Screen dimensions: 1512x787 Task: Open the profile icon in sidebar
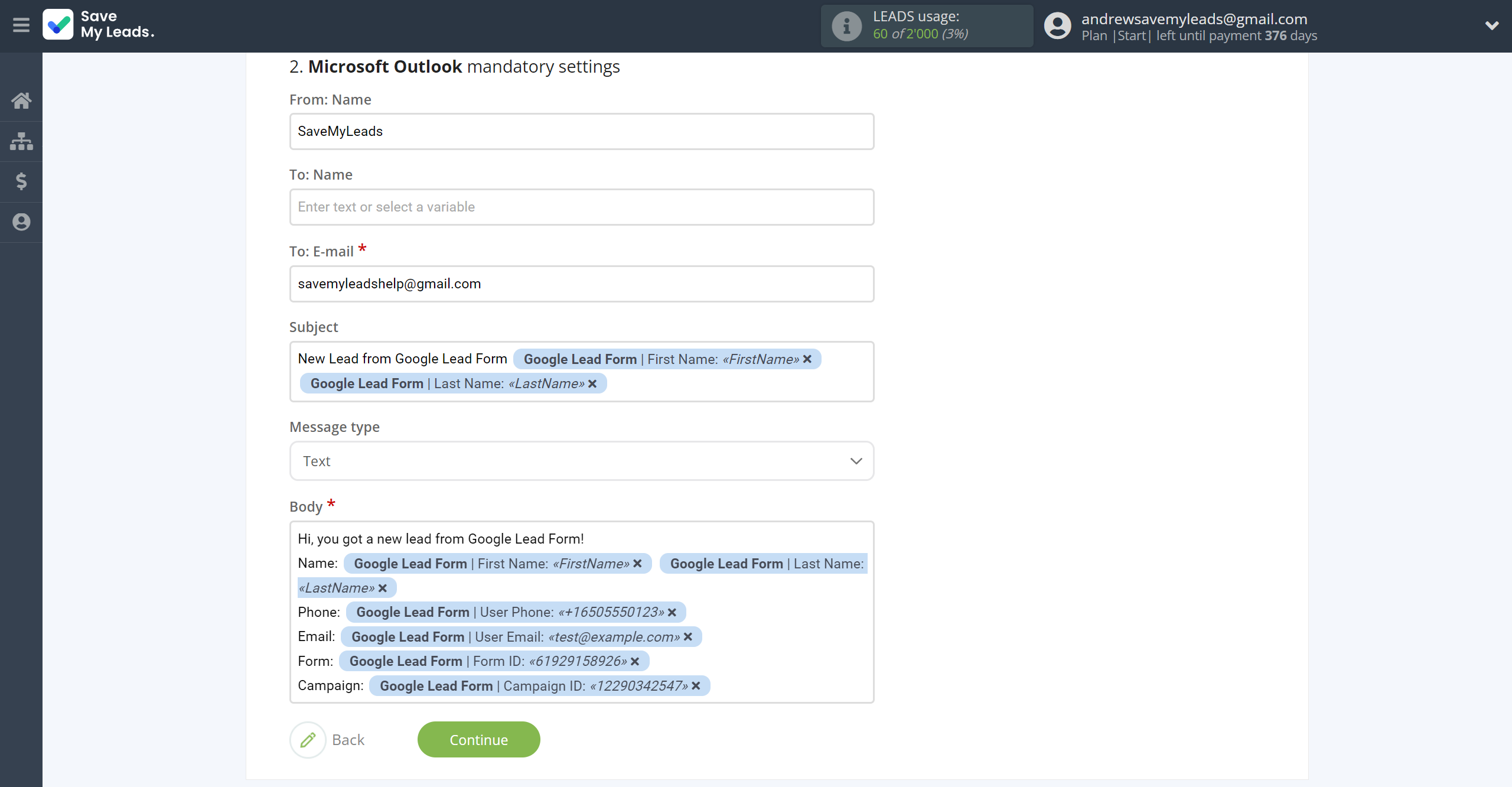click(x=21, y=222)
